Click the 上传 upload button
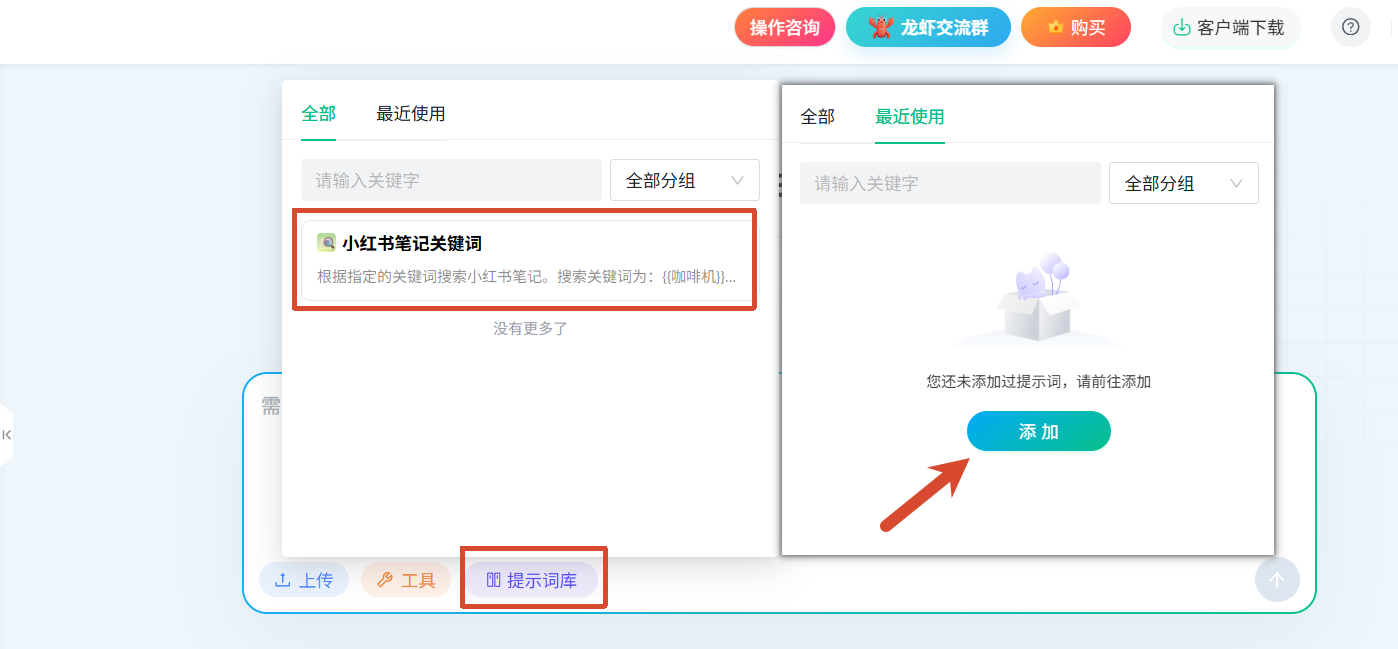The height and width of the screenshot is (649, 1398). [x=304, y=580]
